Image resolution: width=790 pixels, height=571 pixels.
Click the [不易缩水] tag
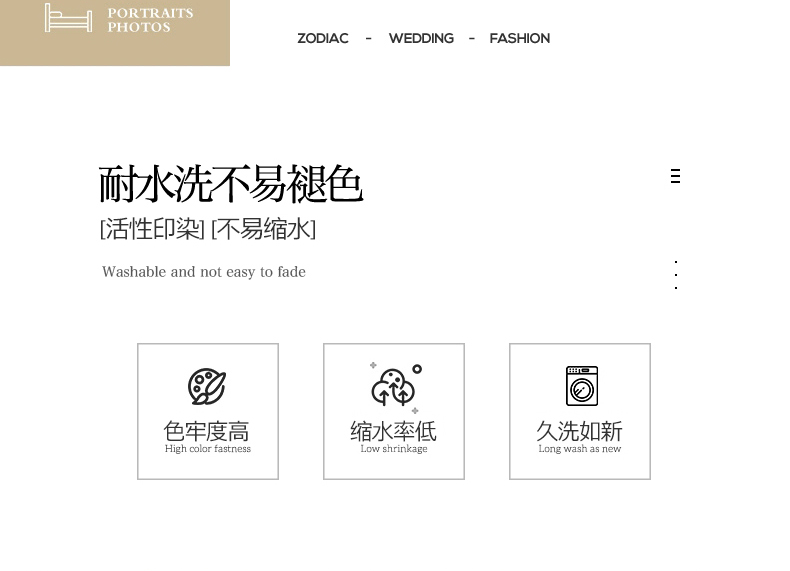[x=263, y=229]
